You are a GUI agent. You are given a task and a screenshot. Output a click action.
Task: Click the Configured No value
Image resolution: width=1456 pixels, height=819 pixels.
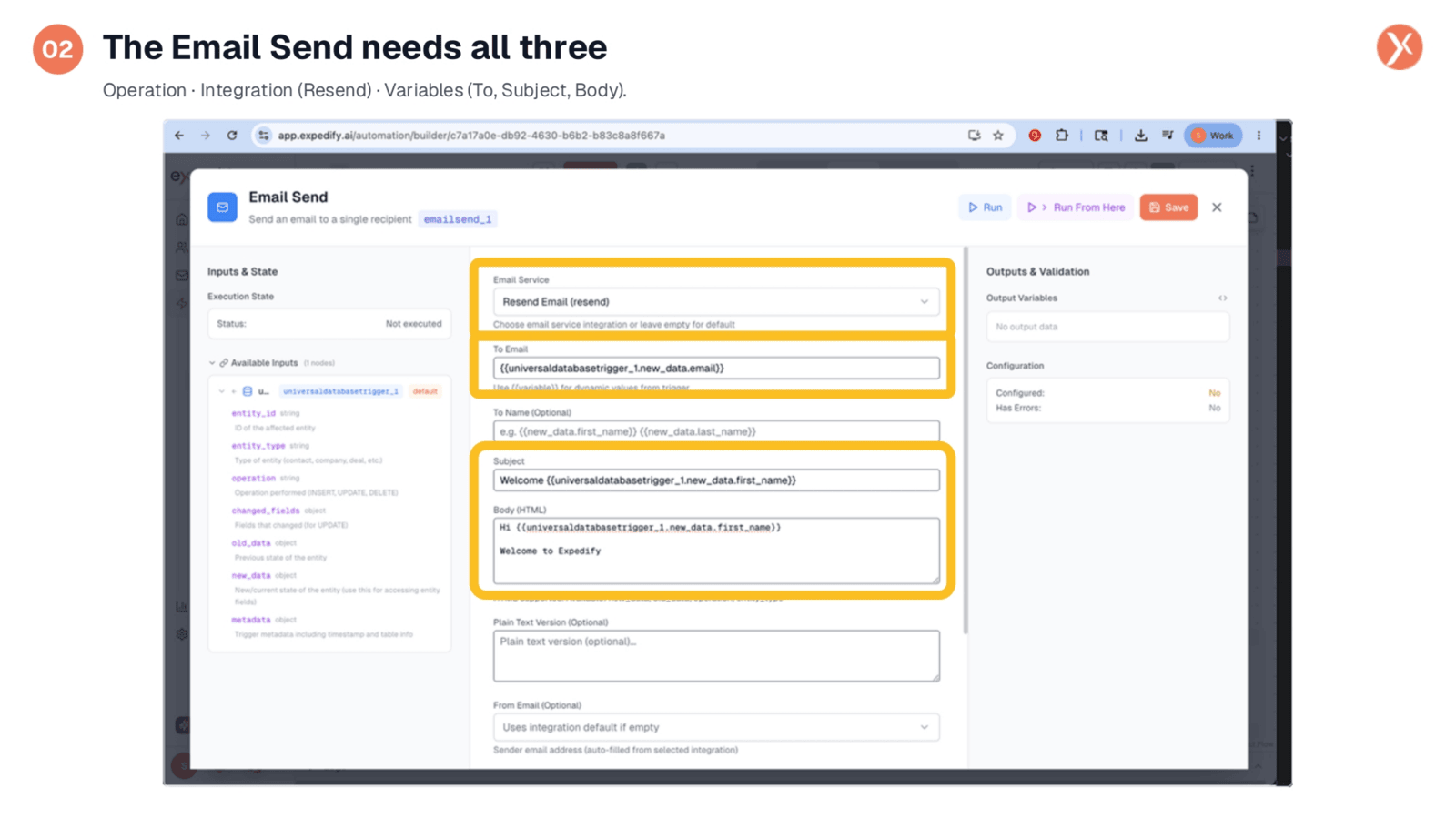[x=1215, y=393]
